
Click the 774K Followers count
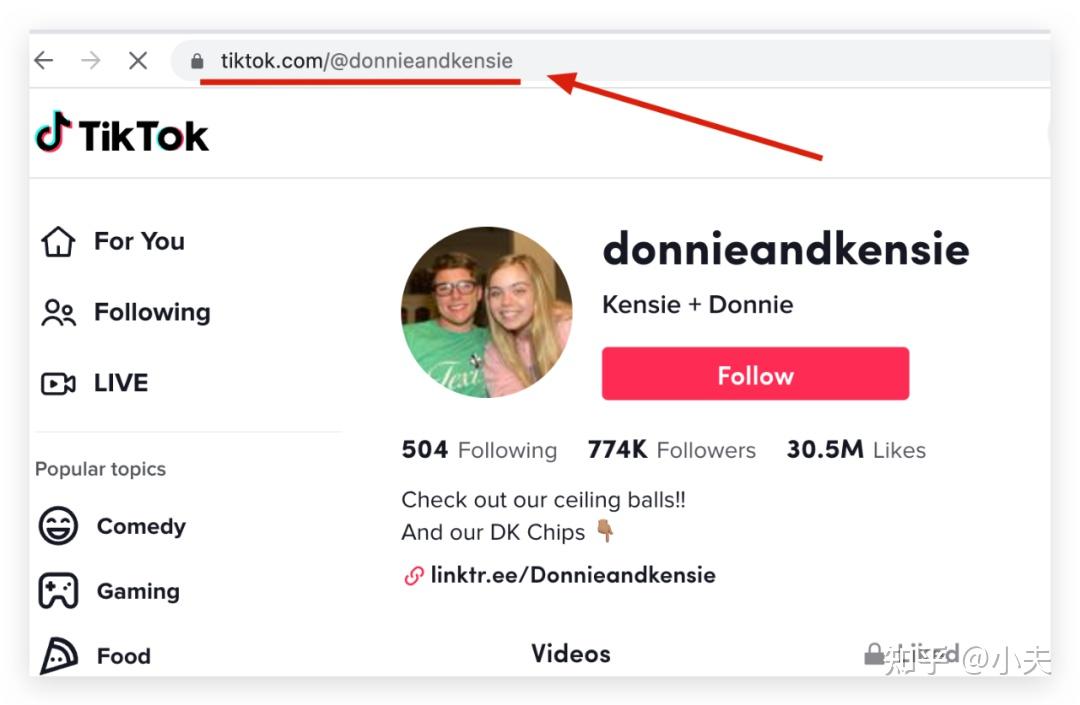pos(671,450)
